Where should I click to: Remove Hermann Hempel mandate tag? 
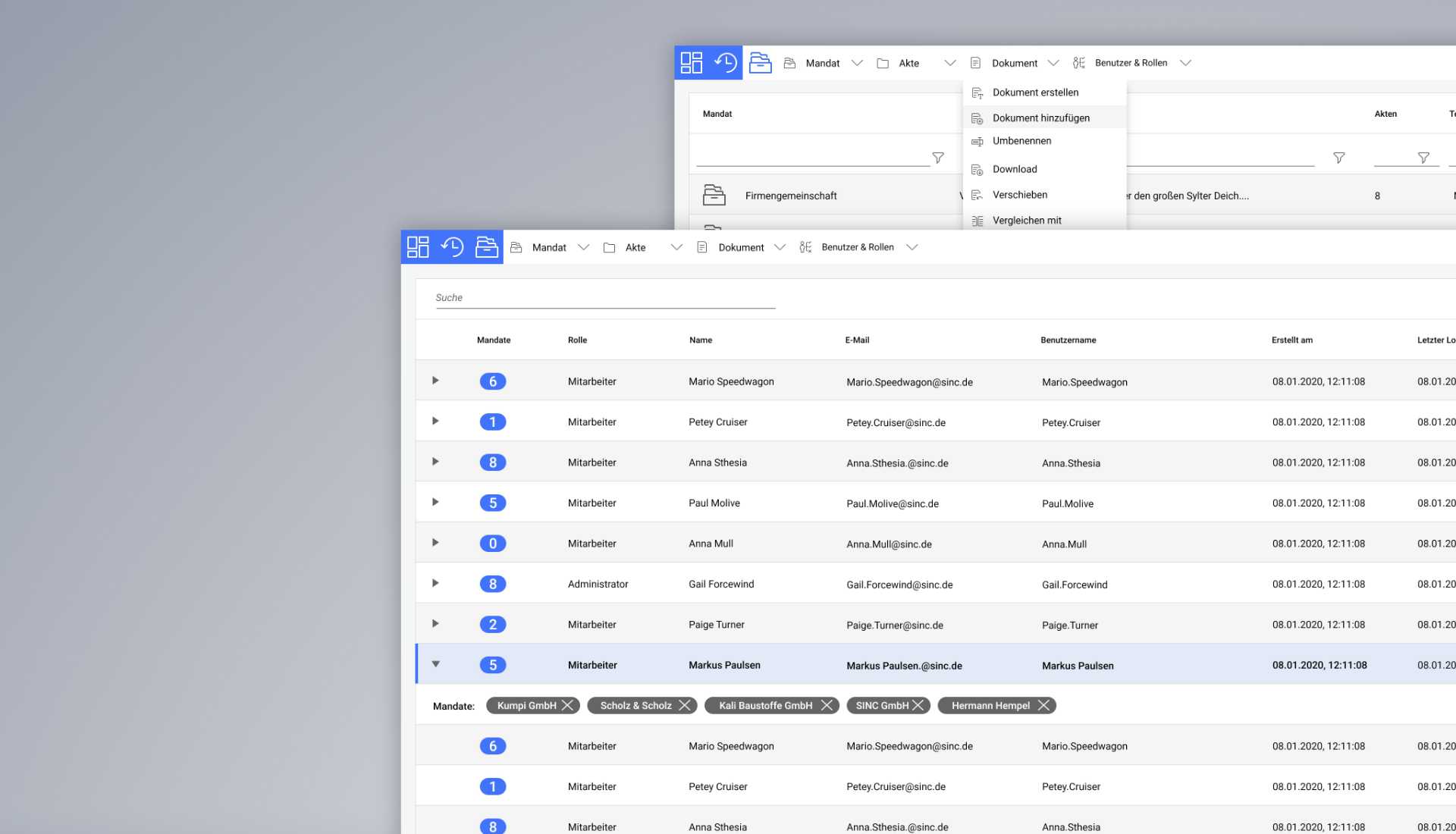(1043, 706)
